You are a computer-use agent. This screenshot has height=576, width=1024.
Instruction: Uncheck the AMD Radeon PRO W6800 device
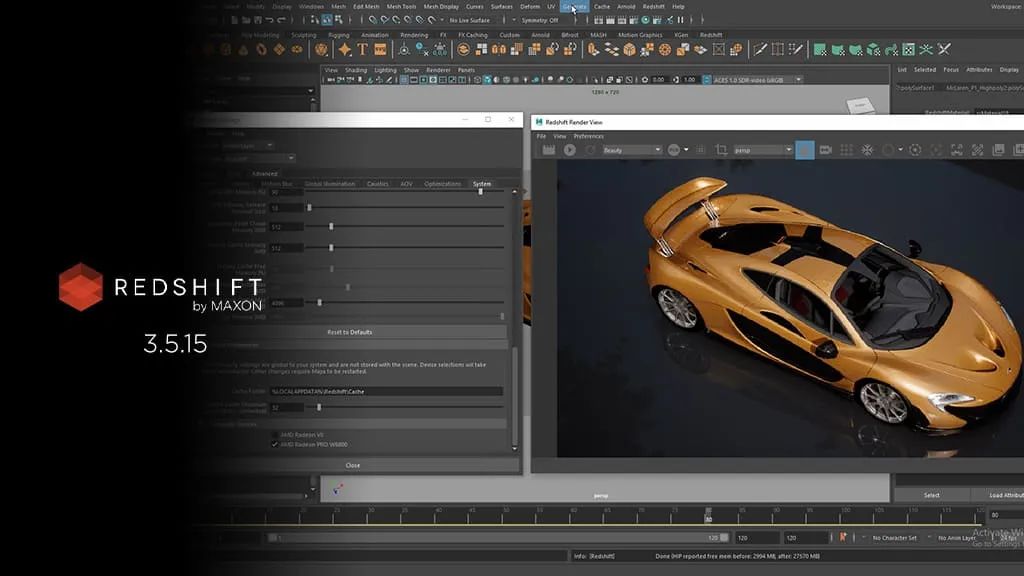click(x=274, y=444)
